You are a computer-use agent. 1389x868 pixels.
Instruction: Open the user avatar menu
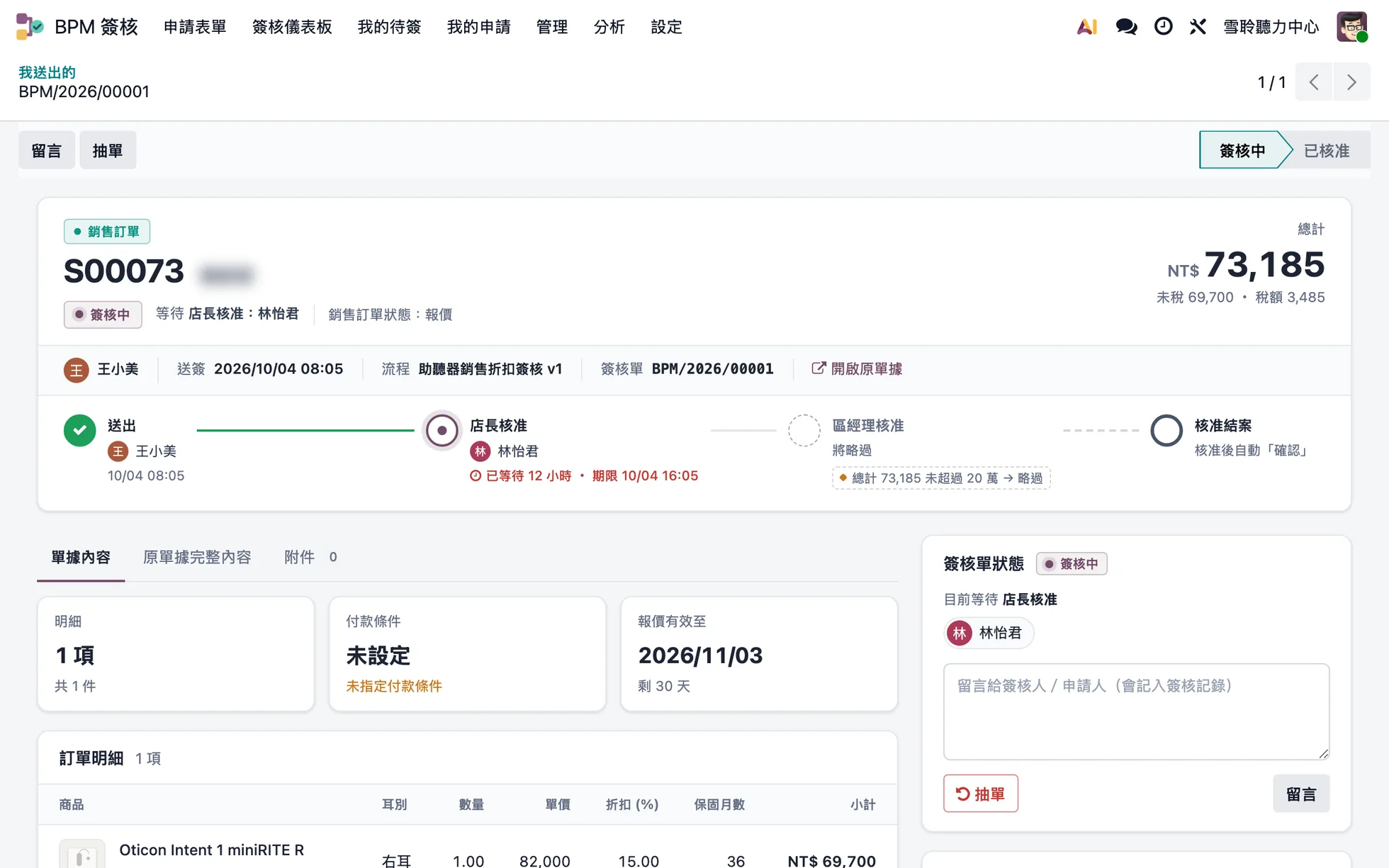[x=1352, y=27]
